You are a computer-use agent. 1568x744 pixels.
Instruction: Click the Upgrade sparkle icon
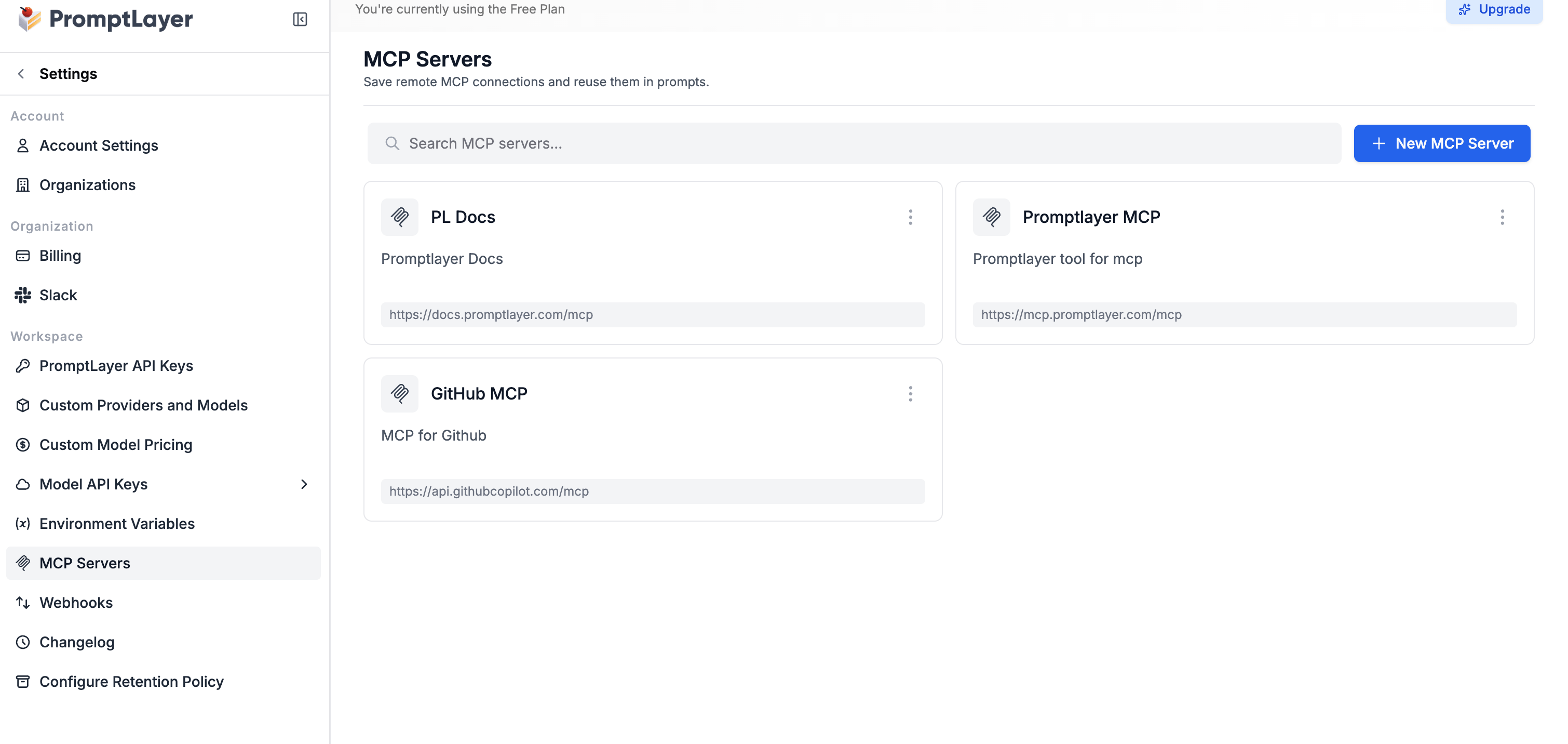pos(1464,9)
